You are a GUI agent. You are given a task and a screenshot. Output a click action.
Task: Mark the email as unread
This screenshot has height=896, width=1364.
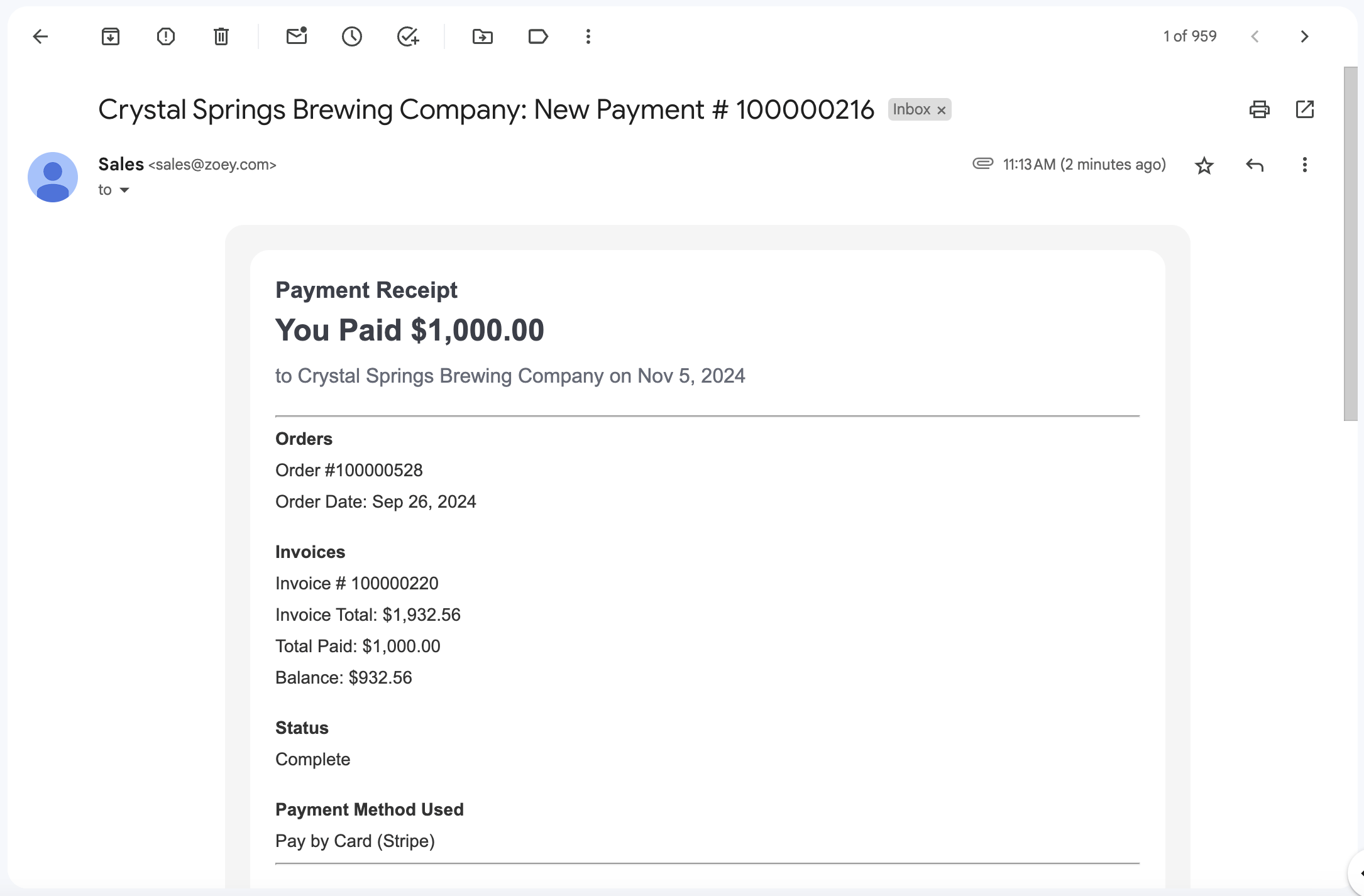coord(297,36)
